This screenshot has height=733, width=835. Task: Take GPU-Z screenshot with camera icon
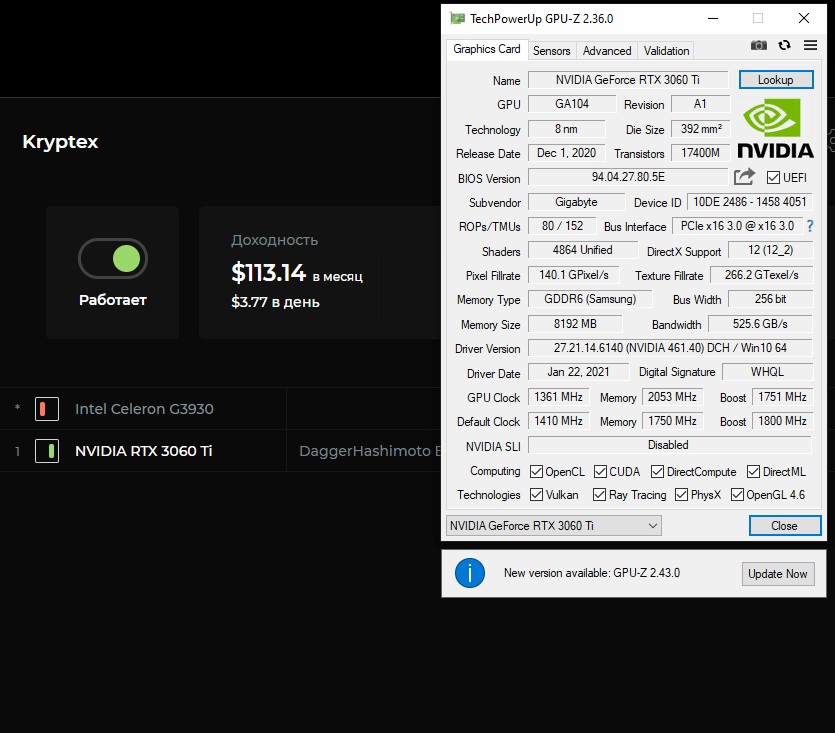758,45
